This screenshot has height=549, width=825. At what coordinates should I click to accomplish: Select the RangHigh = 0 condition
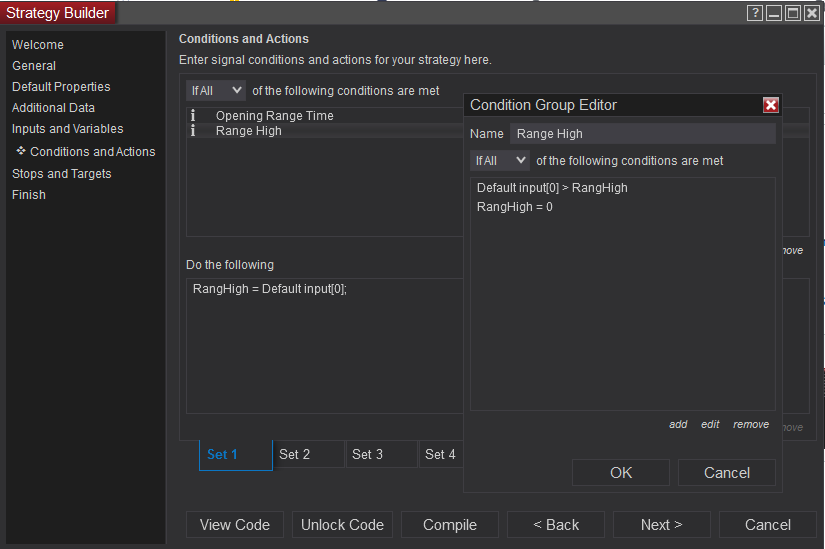coord(515,207)
